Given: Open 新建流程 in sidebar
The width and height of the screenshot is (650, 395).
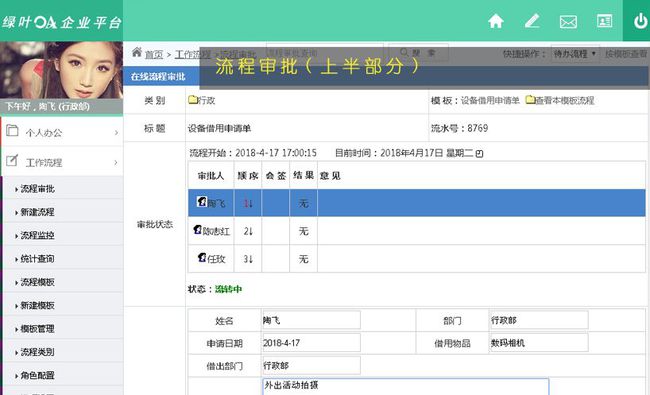Looking at the screenshot, I should [37, 212].
